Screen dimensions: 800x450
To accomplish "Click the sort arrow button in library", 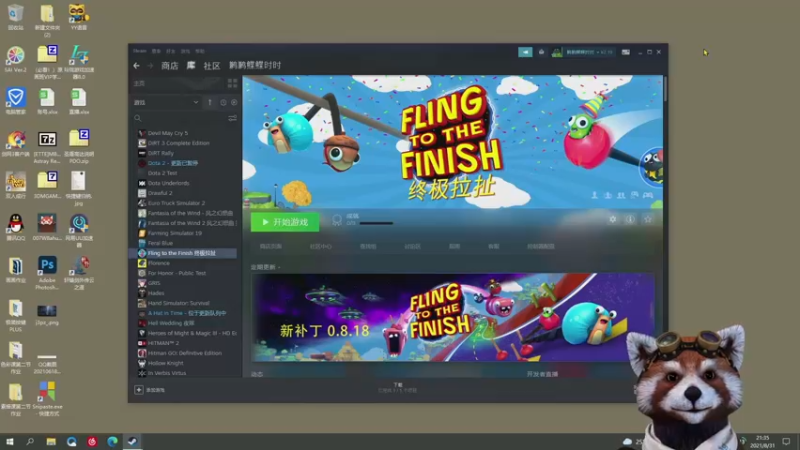I will pos(210,103).
